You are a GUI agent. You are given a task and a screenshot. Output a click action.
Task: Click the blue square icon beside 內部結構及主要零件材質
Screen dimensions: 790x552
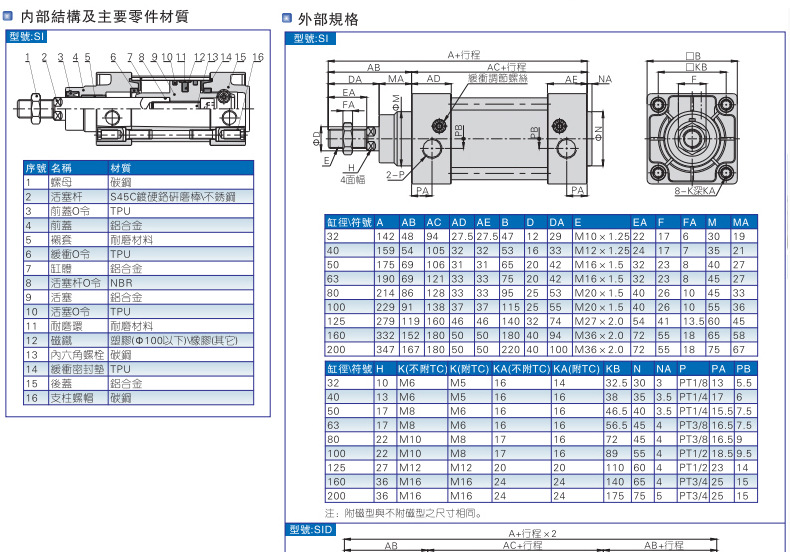click(10, 17)
